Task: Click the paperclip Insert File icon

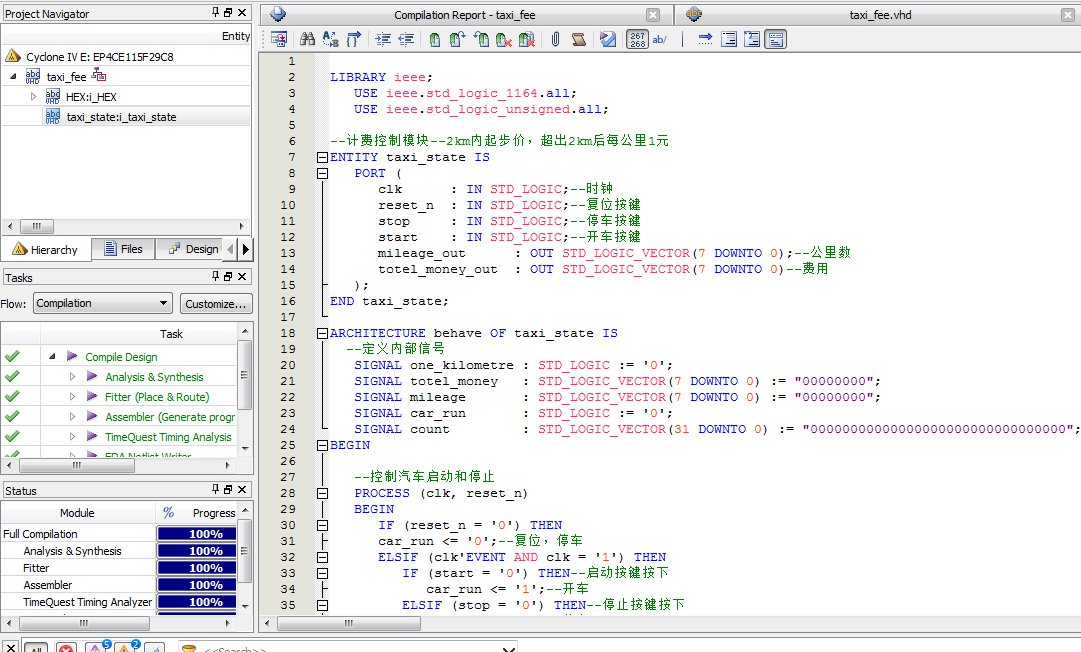Action: [555, 39]
